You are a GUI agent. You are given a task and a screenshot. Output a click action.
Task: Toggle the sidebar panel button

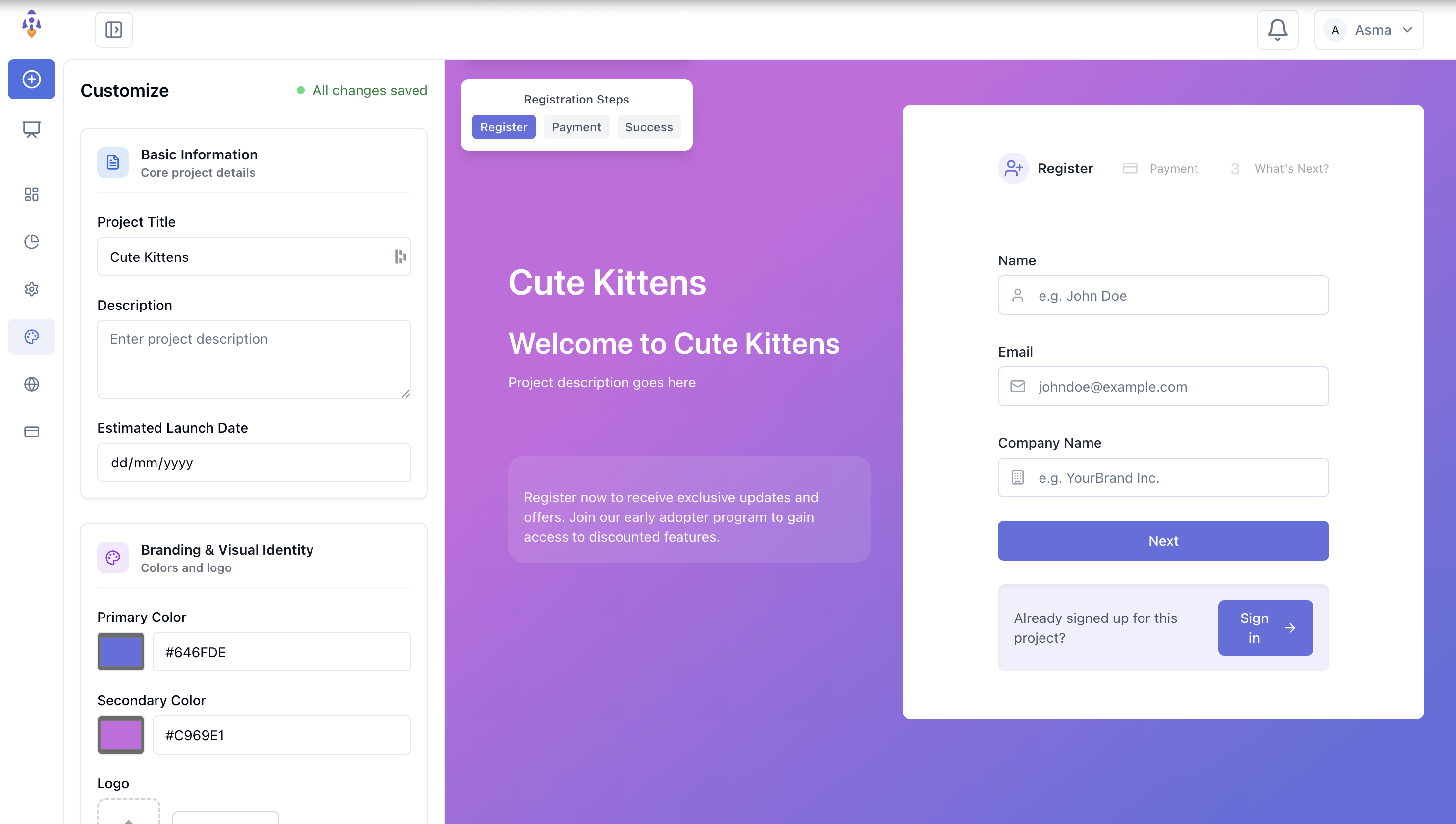point(114,29)
